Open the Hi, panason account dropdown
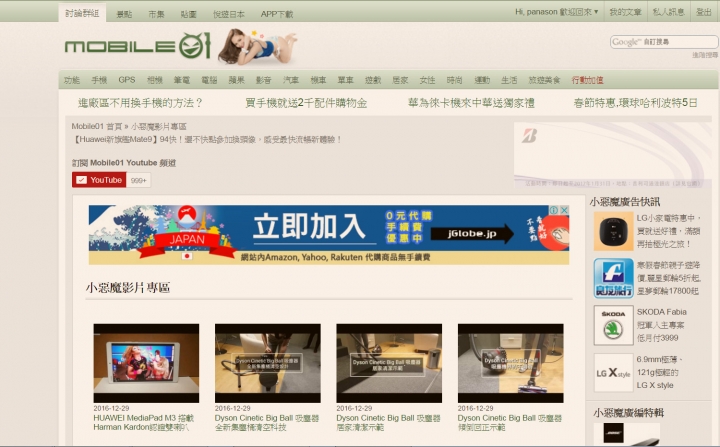The image size is (720, 447). [557, 12]
